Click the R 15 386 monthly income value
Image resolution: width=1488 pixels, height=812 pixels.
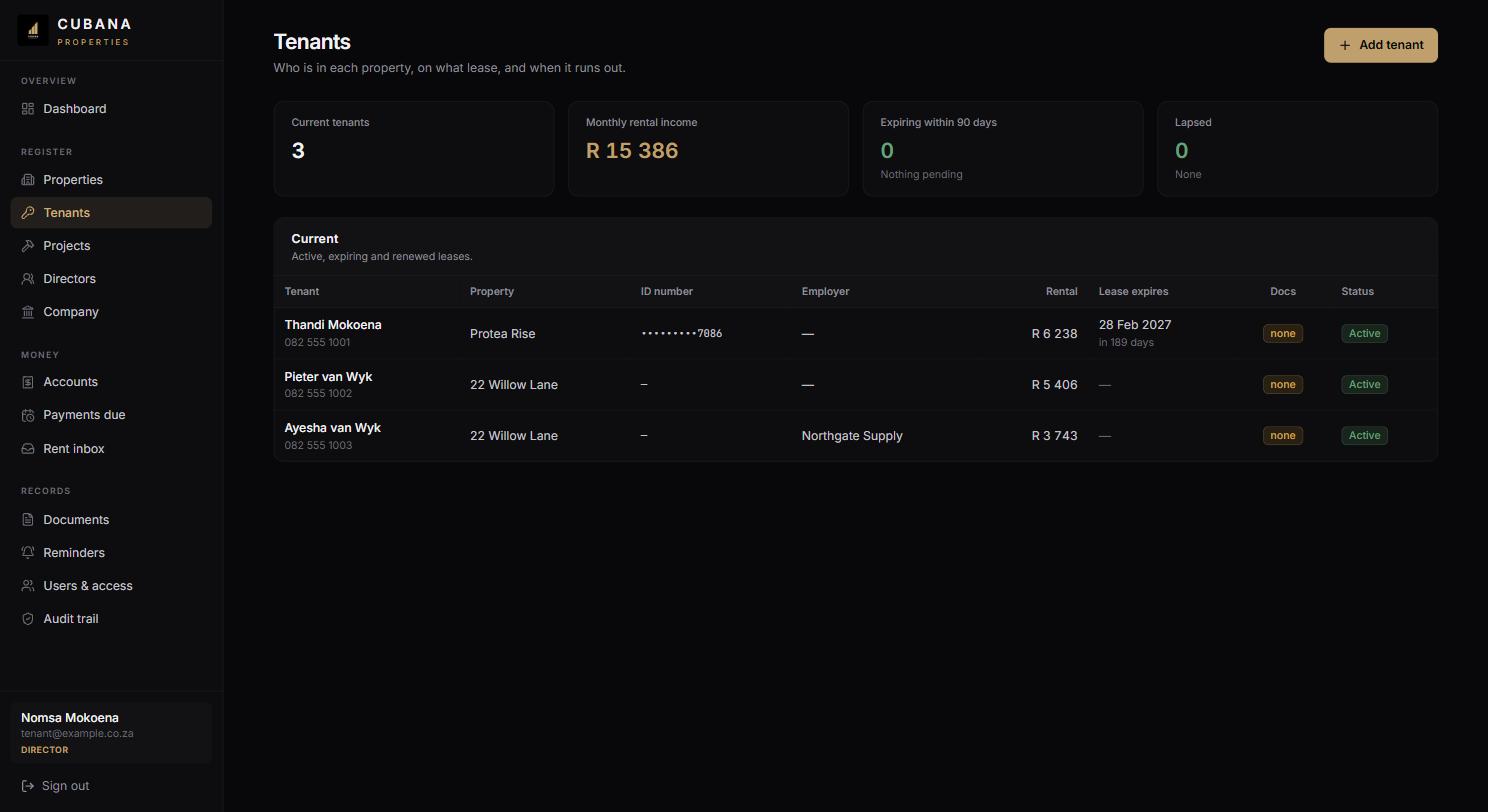point(632,151)
